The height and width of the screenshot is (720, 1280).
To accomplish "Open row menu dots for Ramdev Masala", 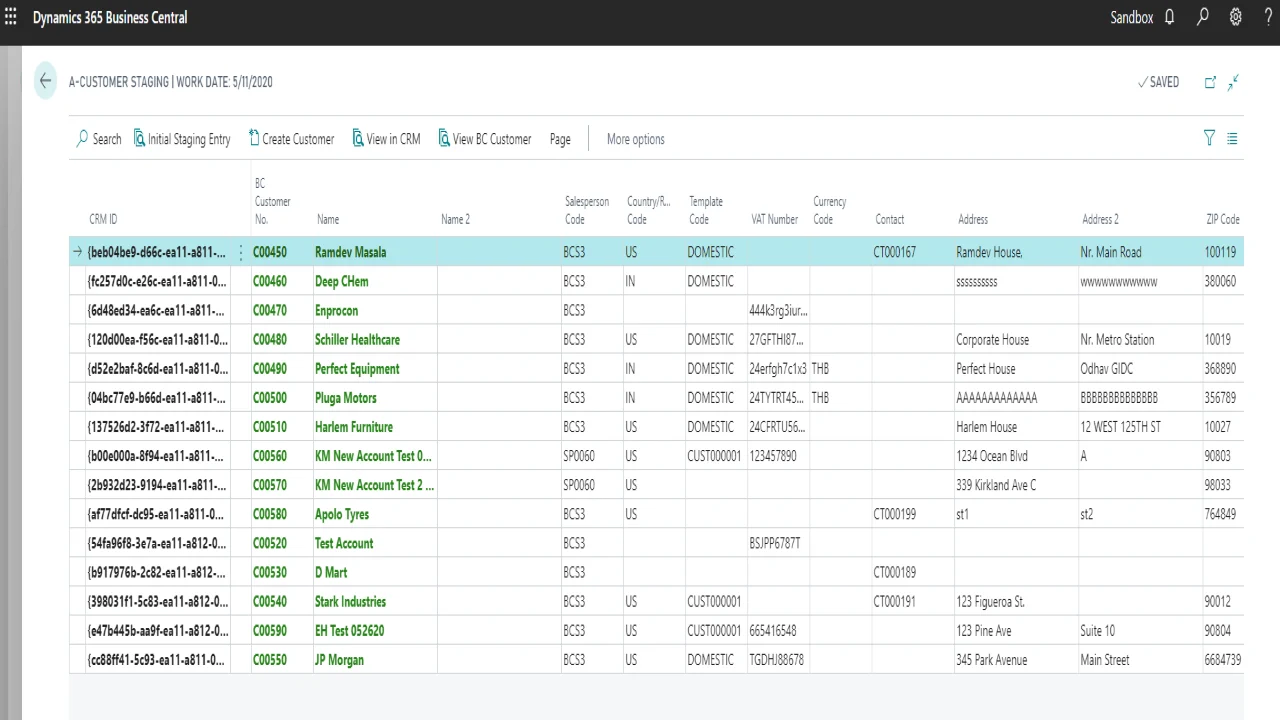I will (x=240, y=252).
